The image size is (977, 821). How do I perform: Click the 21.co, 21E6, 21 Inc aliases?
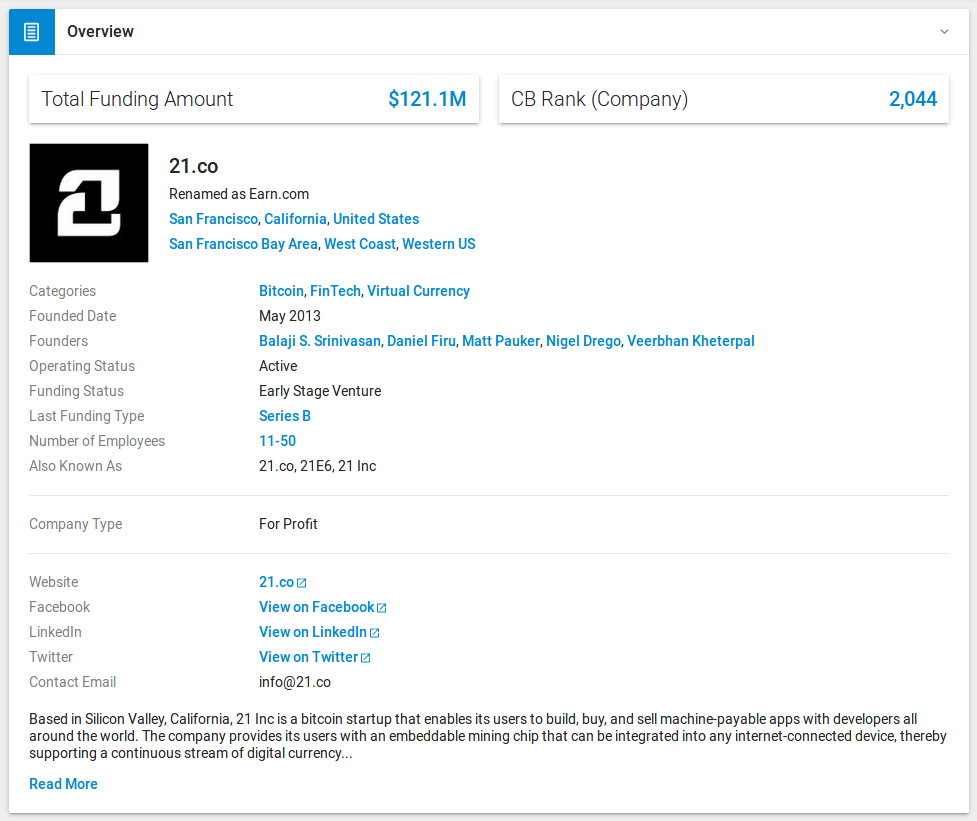[x=318, y=466]
